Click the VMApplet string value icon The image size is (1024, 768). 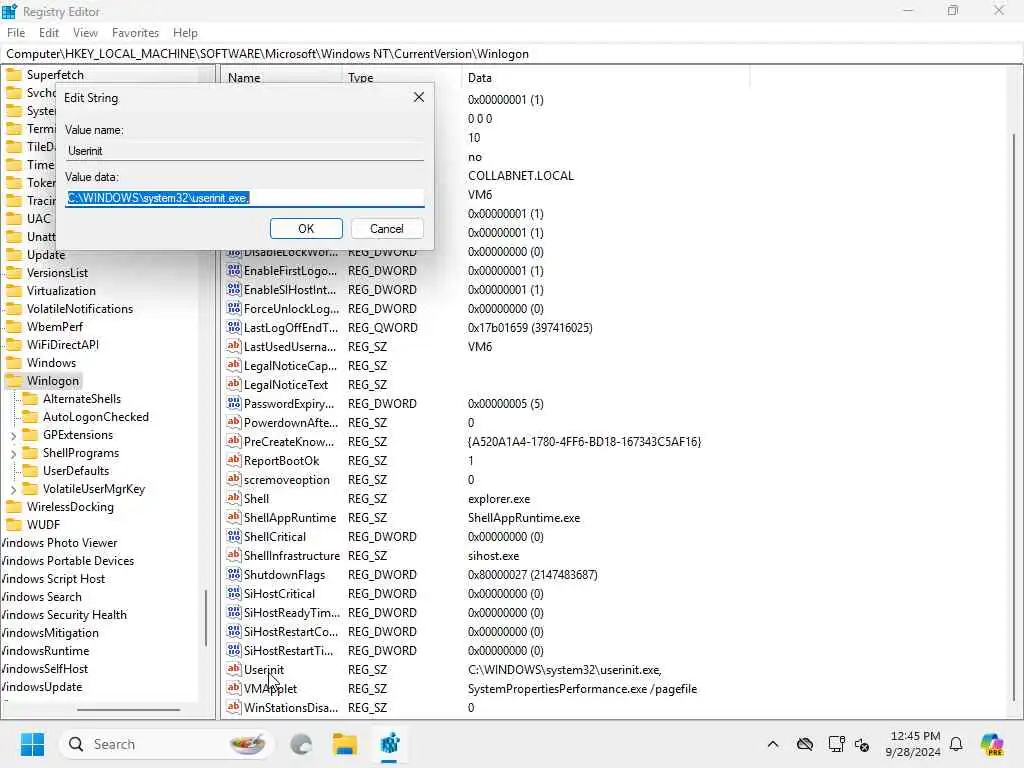234,688
